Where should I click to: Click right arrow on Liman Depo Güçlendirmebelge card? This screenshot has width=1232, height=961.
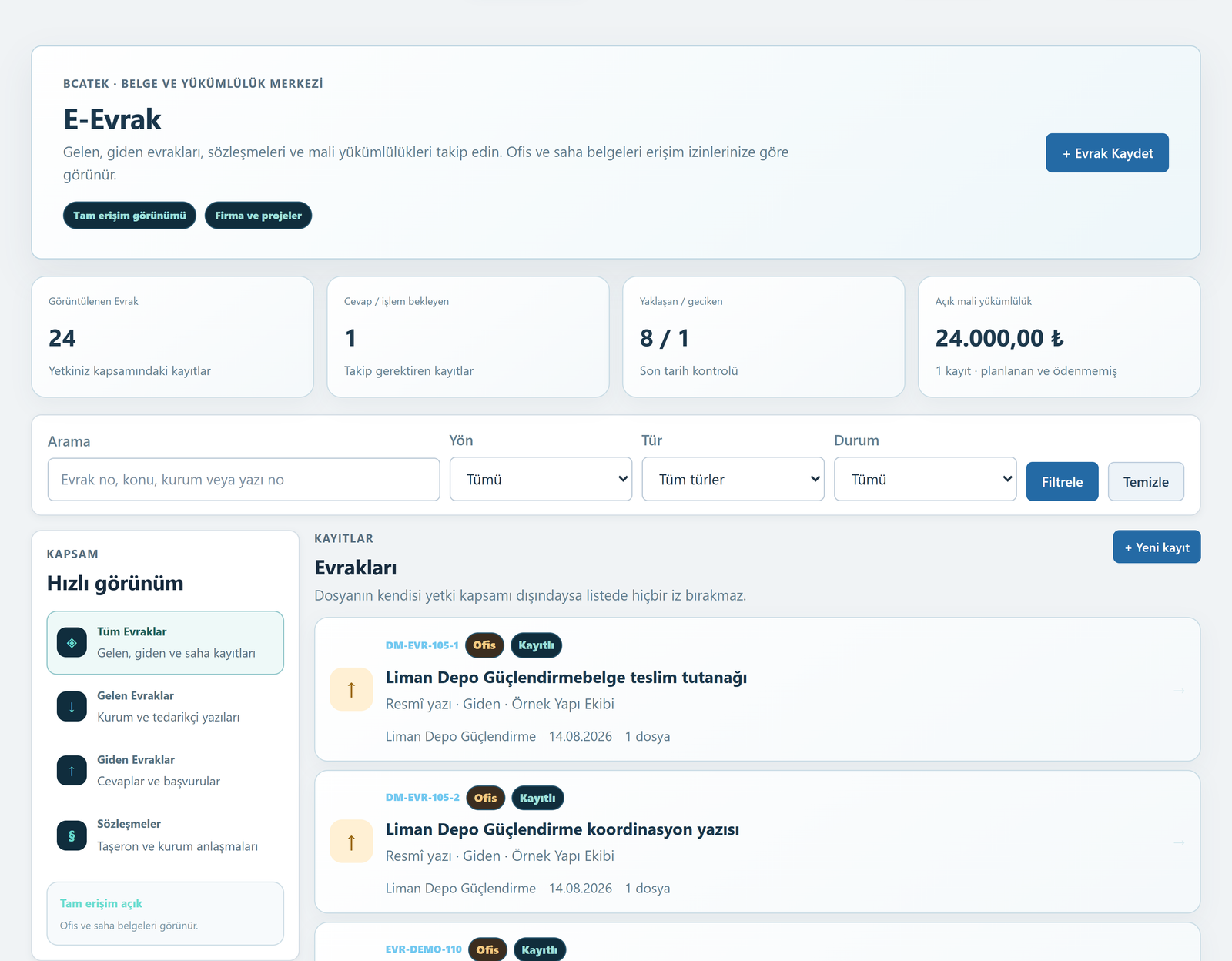pos(1178,691)
